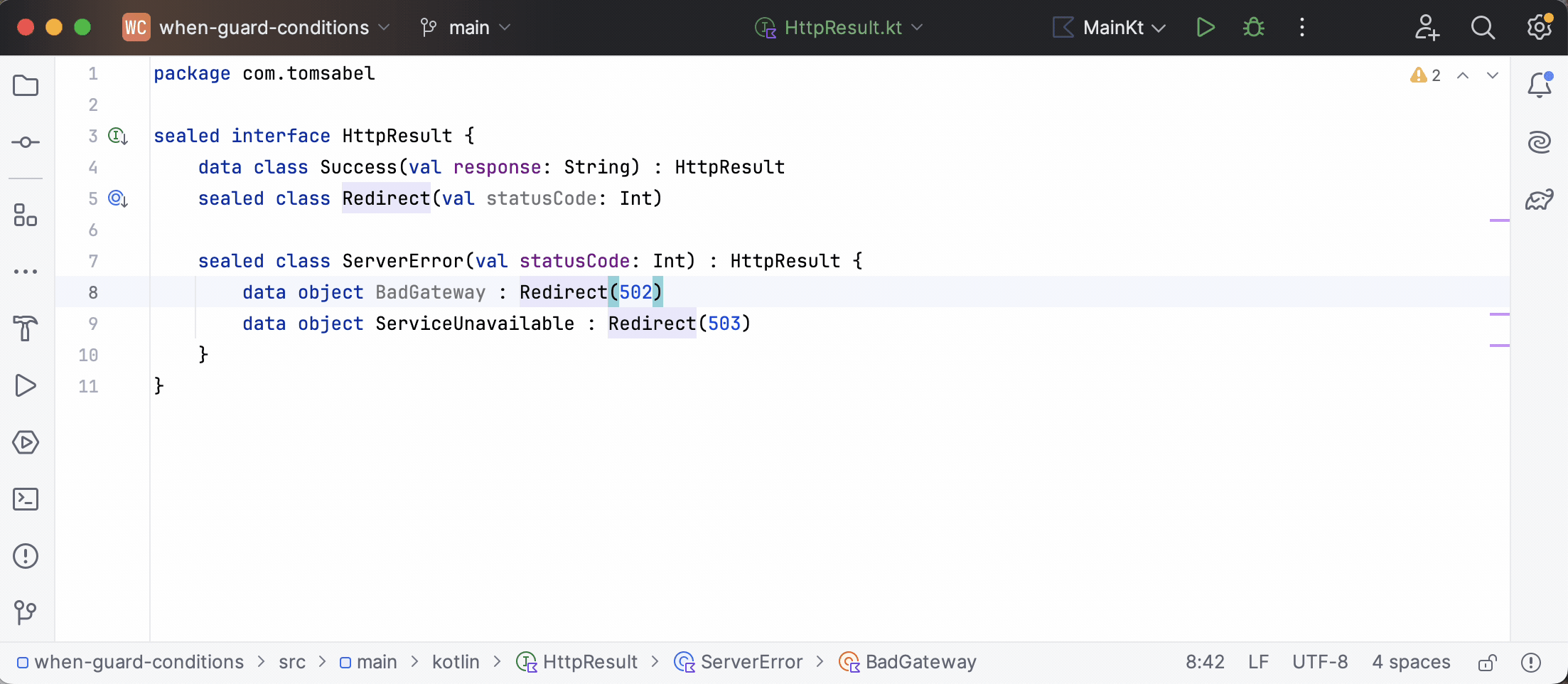Open more run actions menu
1568x684 pixels.
1302,28
